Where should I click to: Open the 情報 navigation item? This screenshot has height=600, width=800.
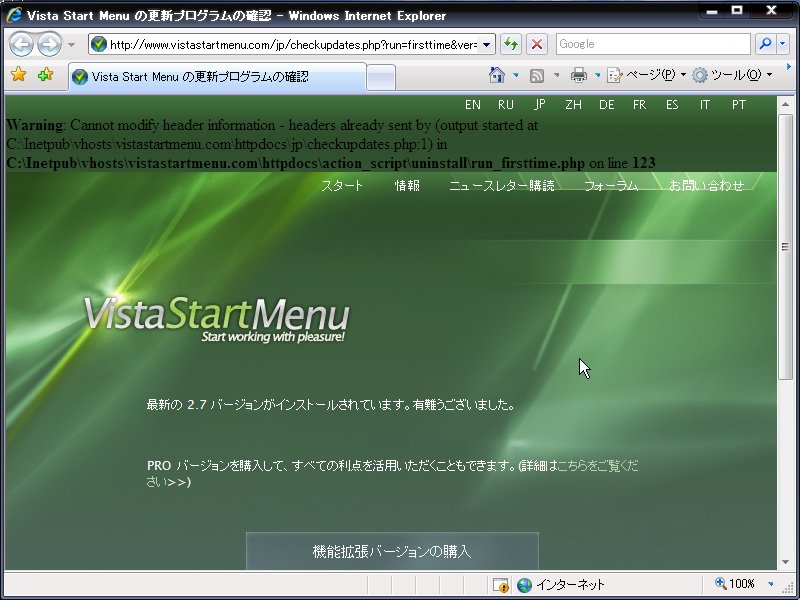click(407, 186)
